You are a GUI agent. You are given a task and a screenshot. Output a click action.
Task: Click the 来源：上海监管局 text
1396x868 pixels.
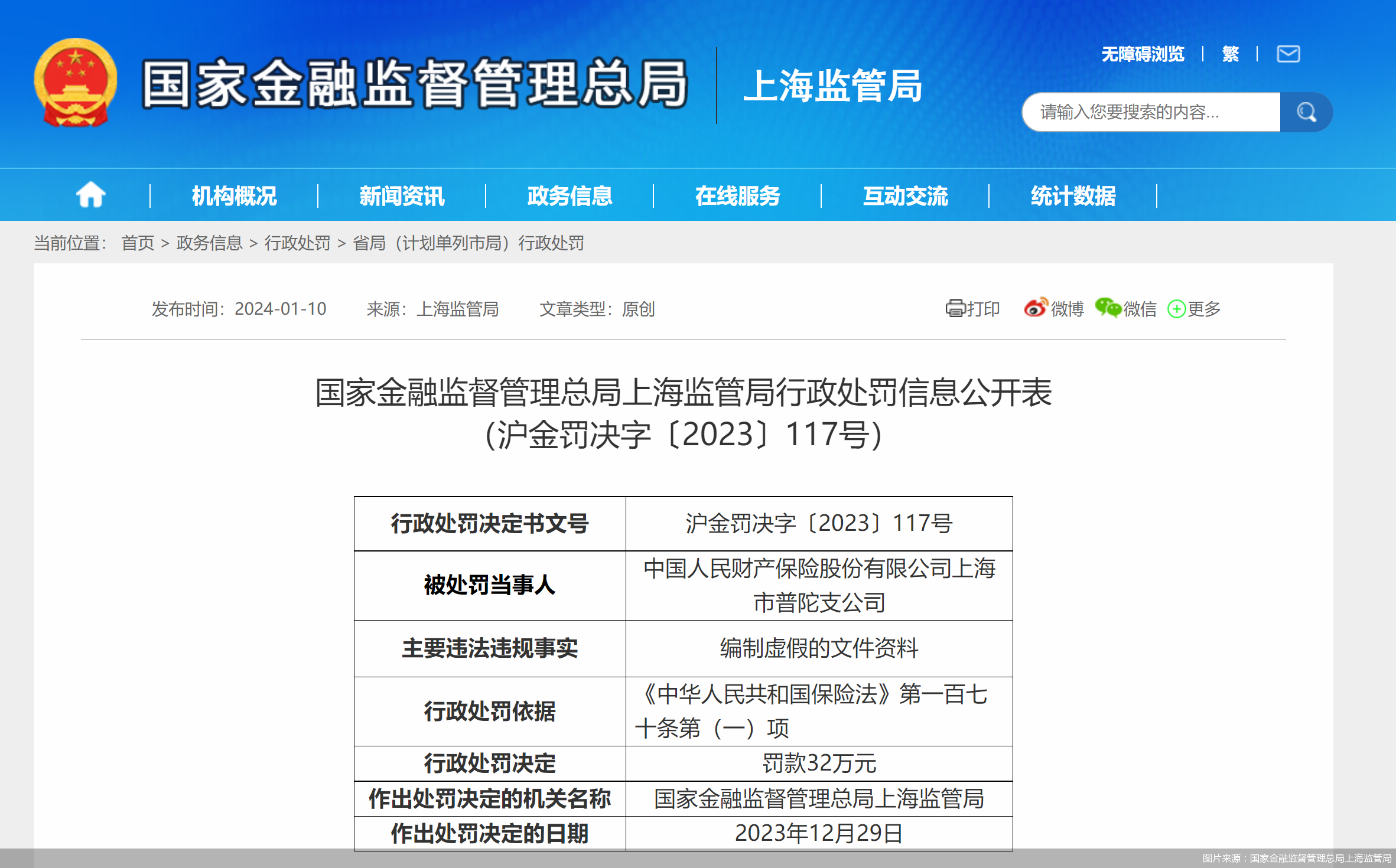[x=432, y=308]
